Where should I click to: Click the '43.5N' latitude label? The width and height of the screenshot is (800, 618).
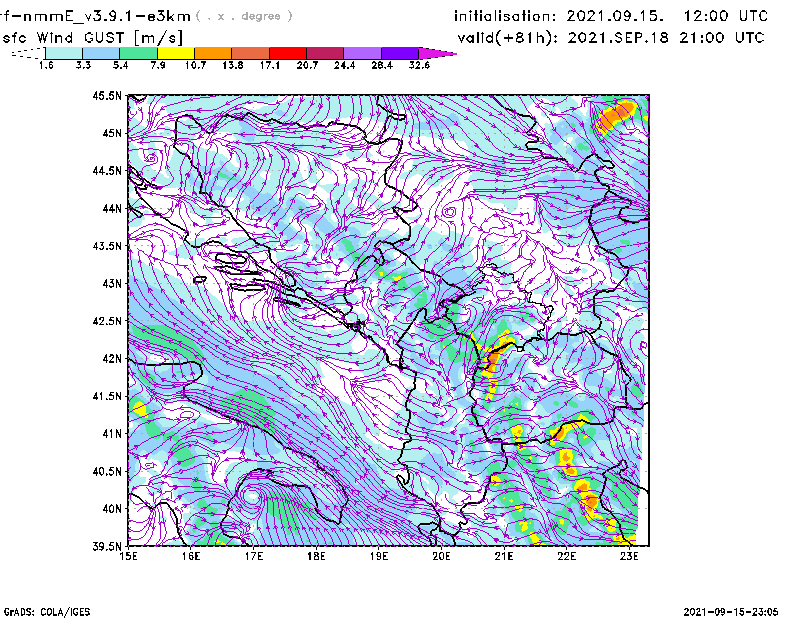pos(107,245)
